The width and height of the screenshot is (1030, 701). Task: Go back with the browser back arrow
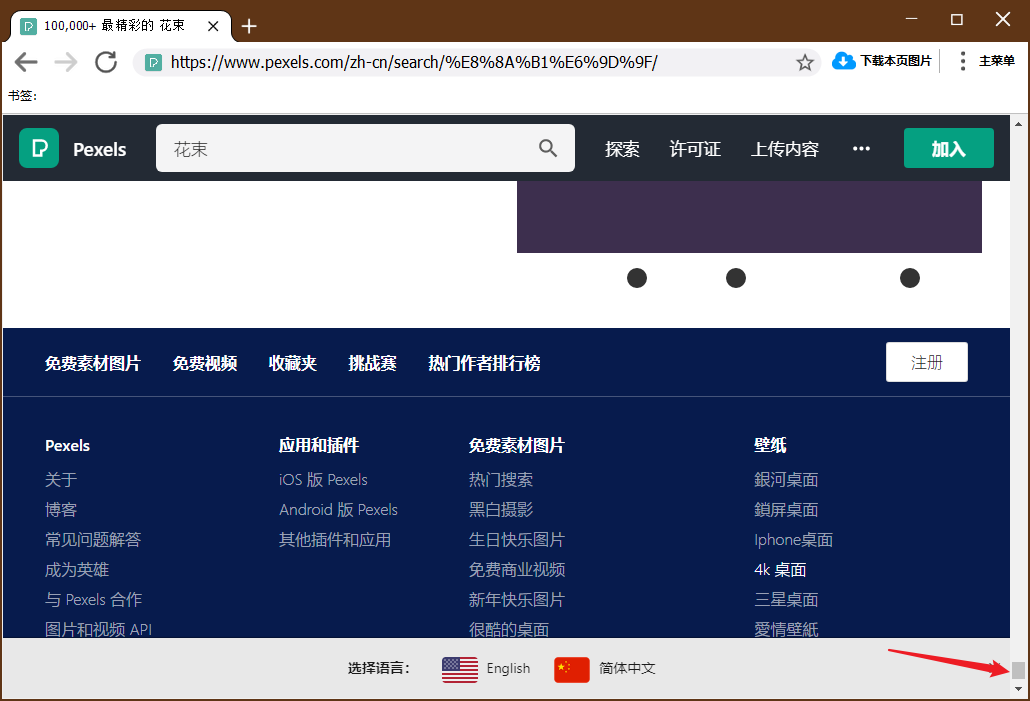(x=26, y=62)
